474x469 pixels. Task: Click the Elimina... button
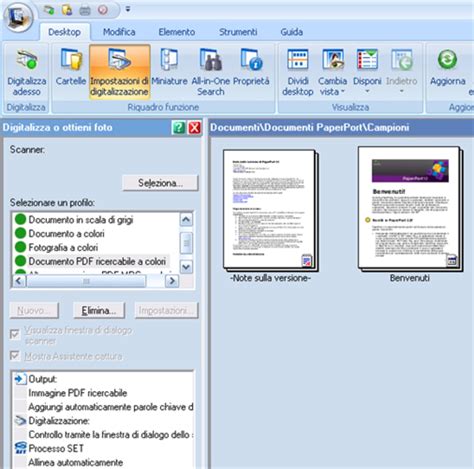tap(99, 311)
